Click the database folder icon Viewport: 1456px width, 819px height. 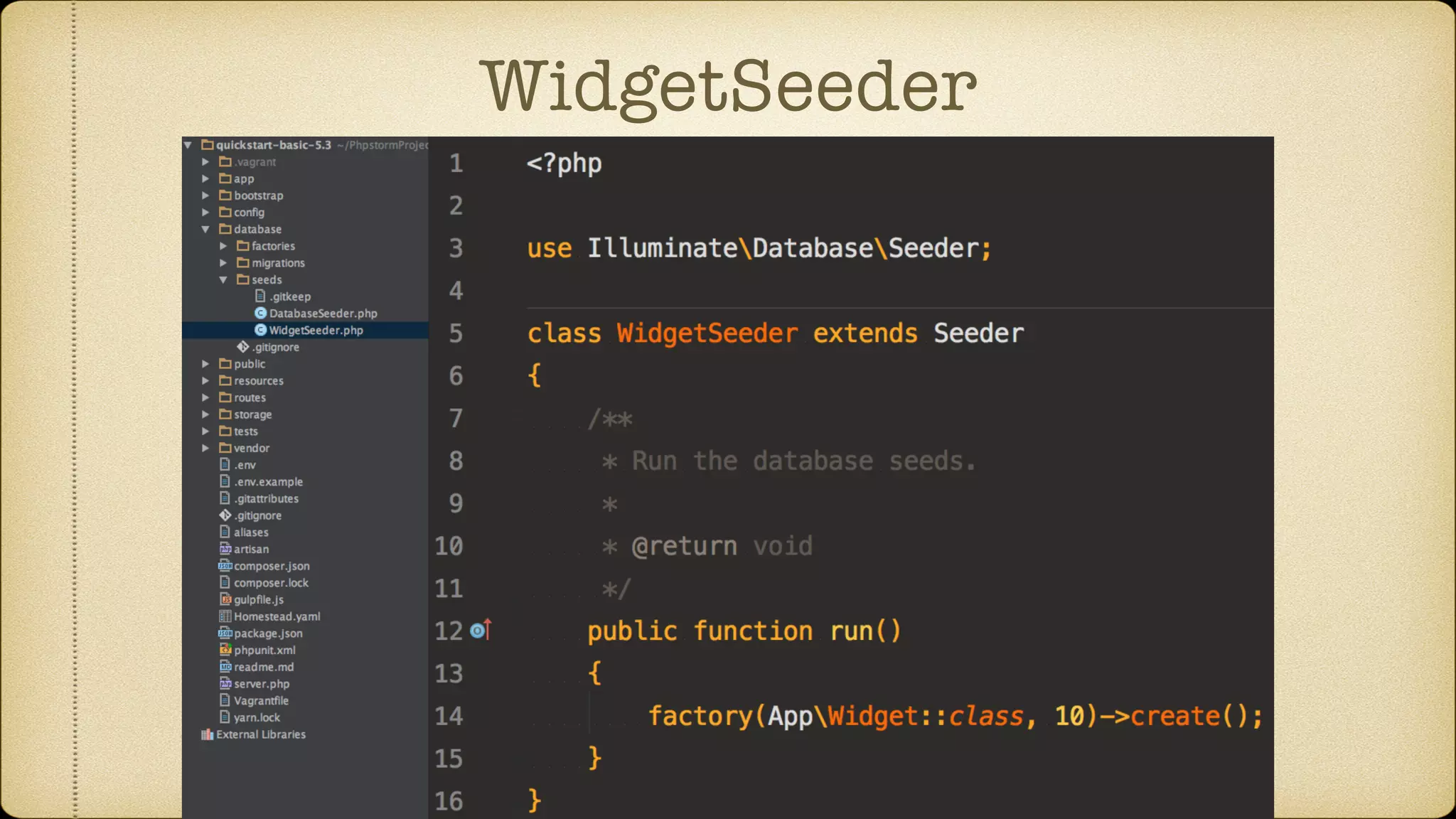pyautogui.click(x=225, y=229)
